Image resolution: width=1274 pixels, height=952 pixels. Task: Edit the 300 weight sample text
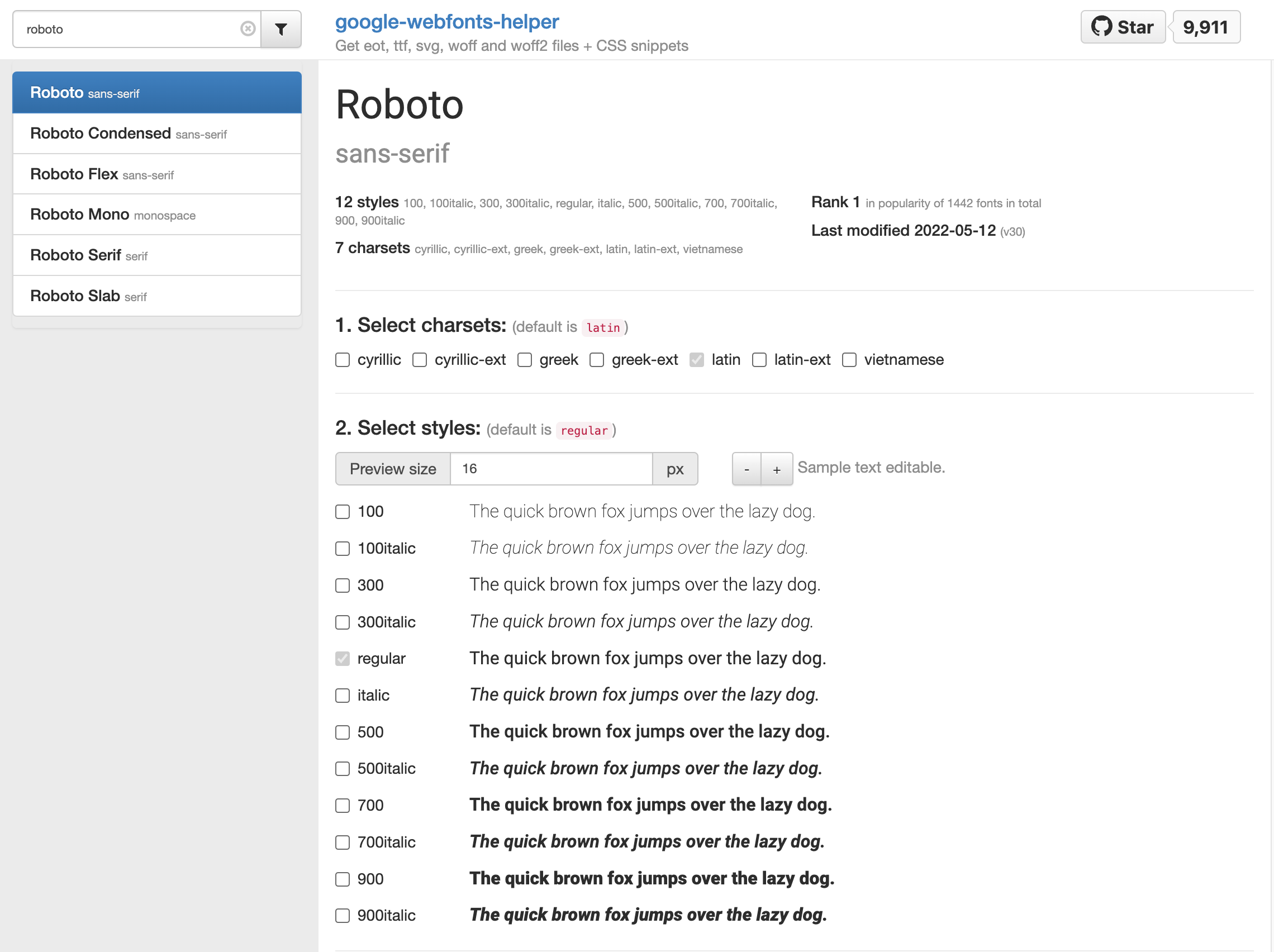point(645,584)
